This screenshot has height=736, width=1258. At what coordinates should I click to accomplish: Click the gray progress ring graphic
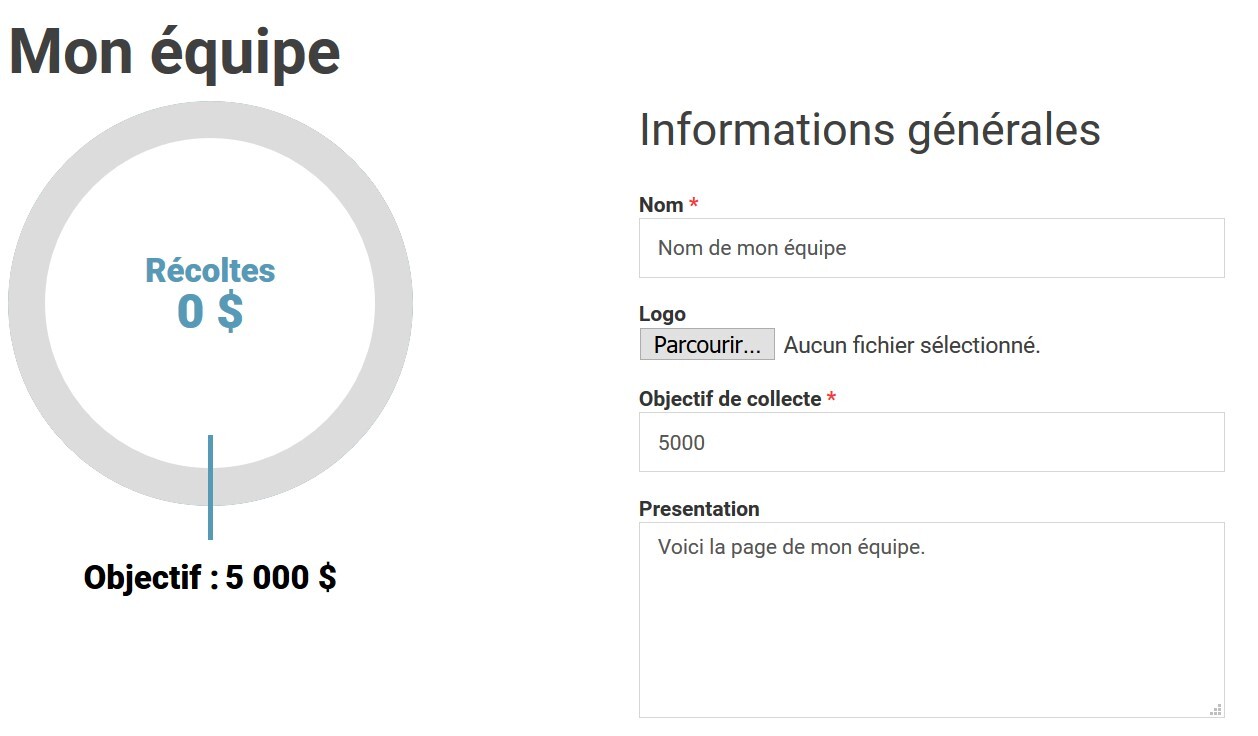(210, 120)
